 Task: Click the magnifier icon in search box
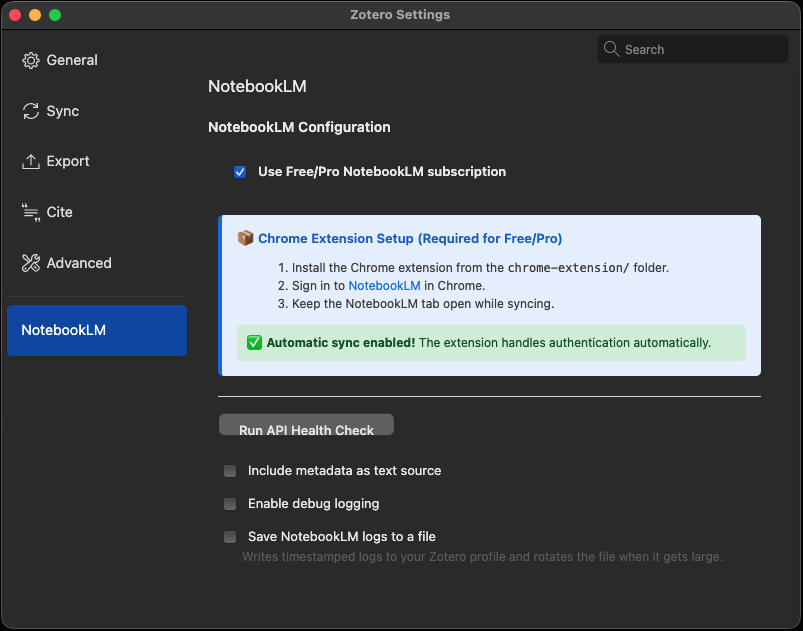pos(611,49)
